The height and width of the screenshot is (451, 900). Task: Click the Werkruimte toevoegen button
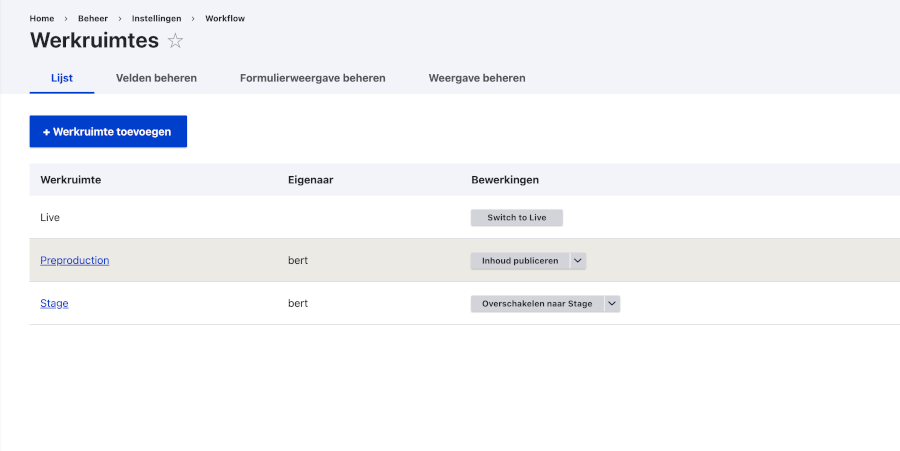coord(108,131)
